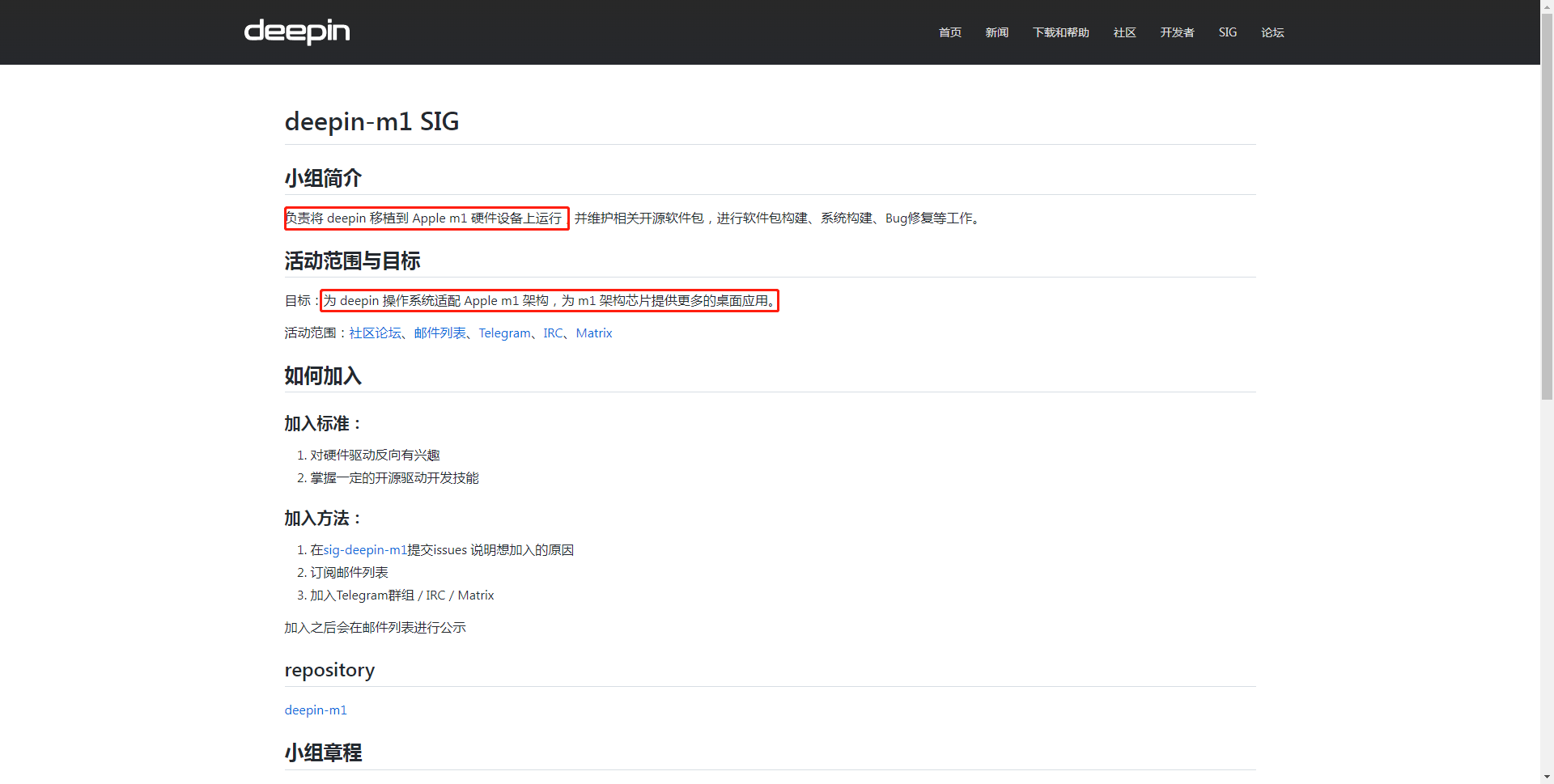Open the sig-deepin-m1 issues link
The image size is (1554, 784).
coord(365,550)
